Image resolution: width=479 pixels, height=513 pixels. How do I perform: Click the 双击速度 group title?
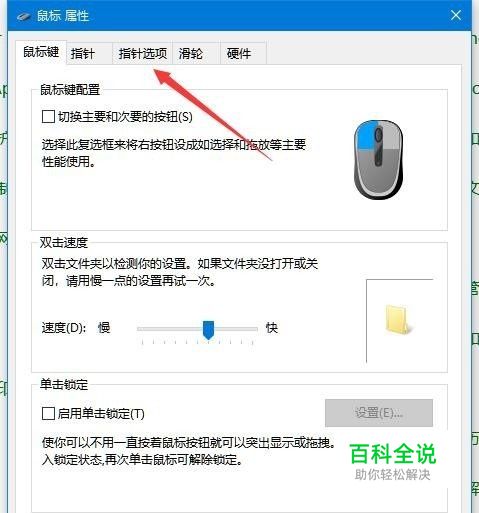[64, 242]
